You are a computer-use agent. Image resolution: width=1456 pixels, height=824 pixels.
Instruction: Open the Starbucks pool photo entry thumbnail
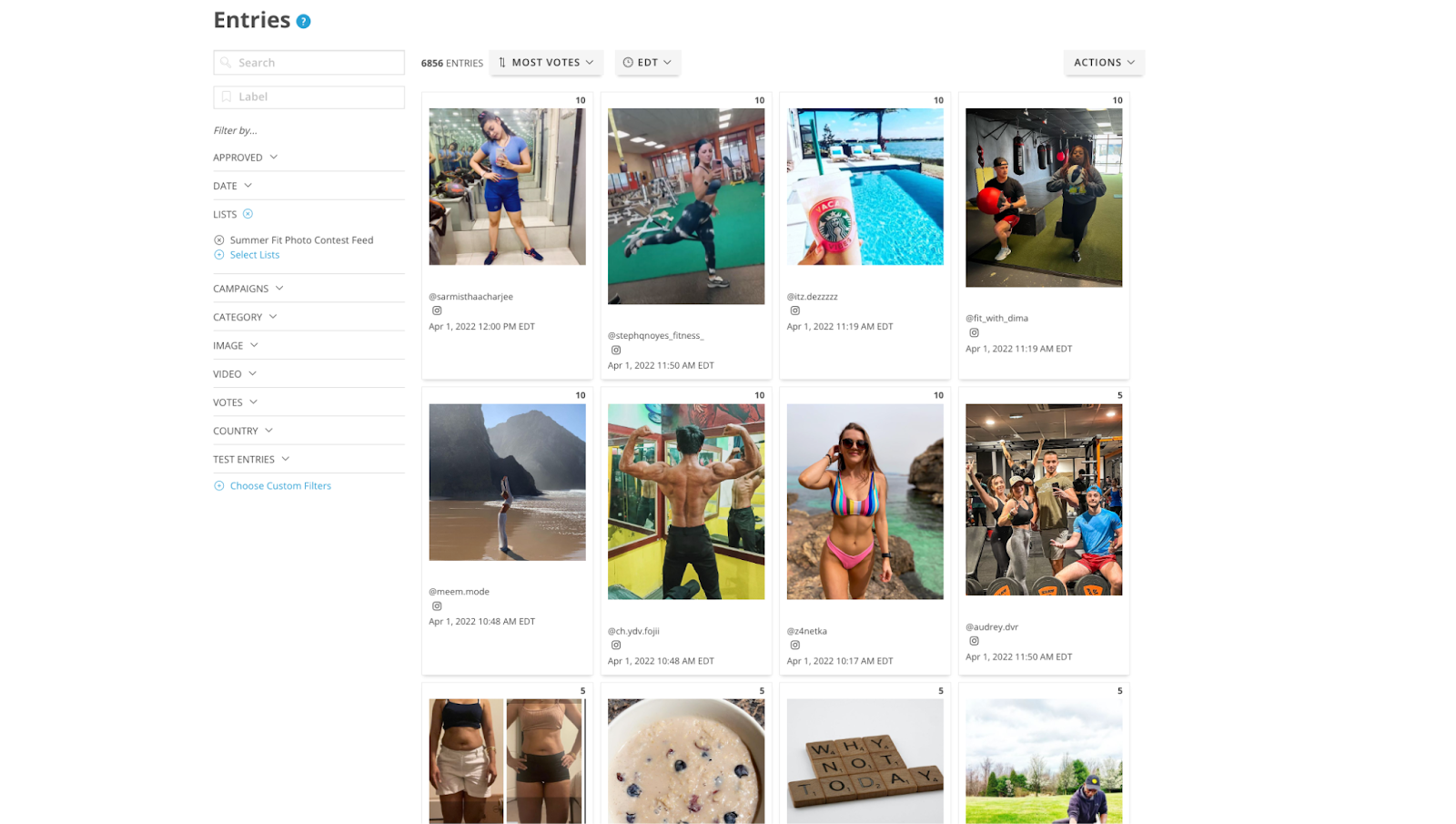tap(865, 187)
